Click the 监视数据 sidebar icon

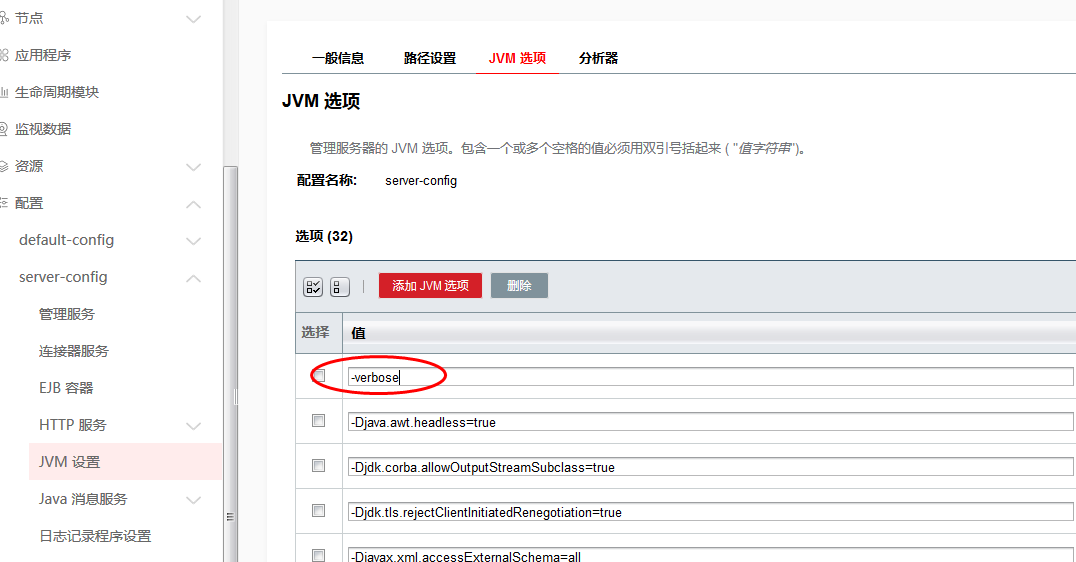point(4,129)
